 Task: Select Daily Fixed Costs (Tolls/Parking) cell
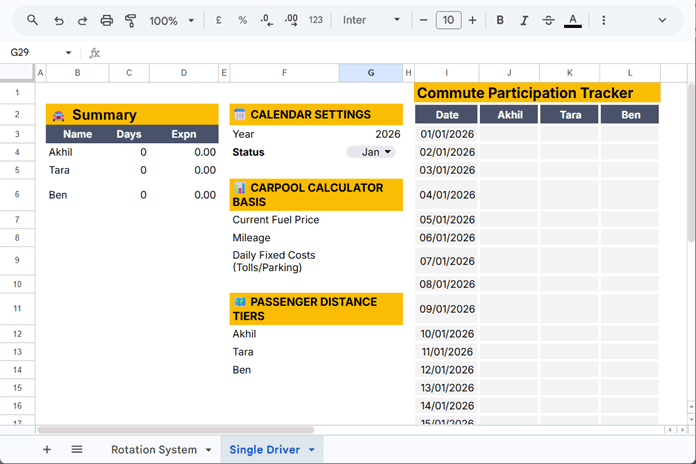[284, 261]
